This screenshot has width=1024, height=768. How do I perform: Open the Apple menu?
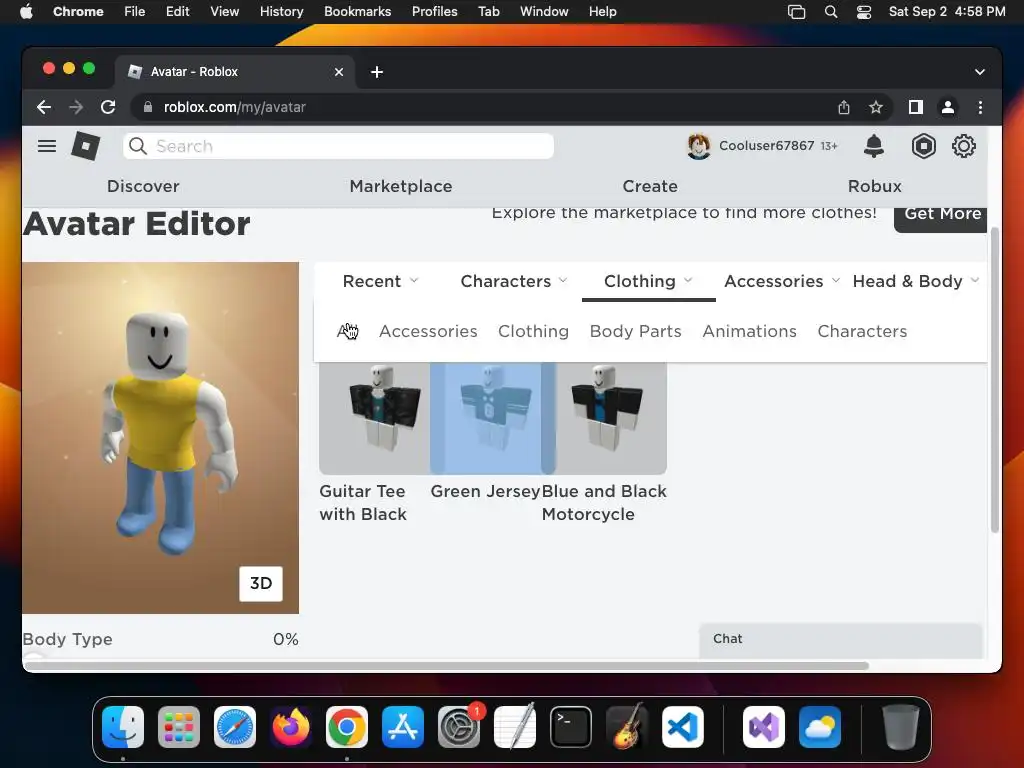coord(26,12)
